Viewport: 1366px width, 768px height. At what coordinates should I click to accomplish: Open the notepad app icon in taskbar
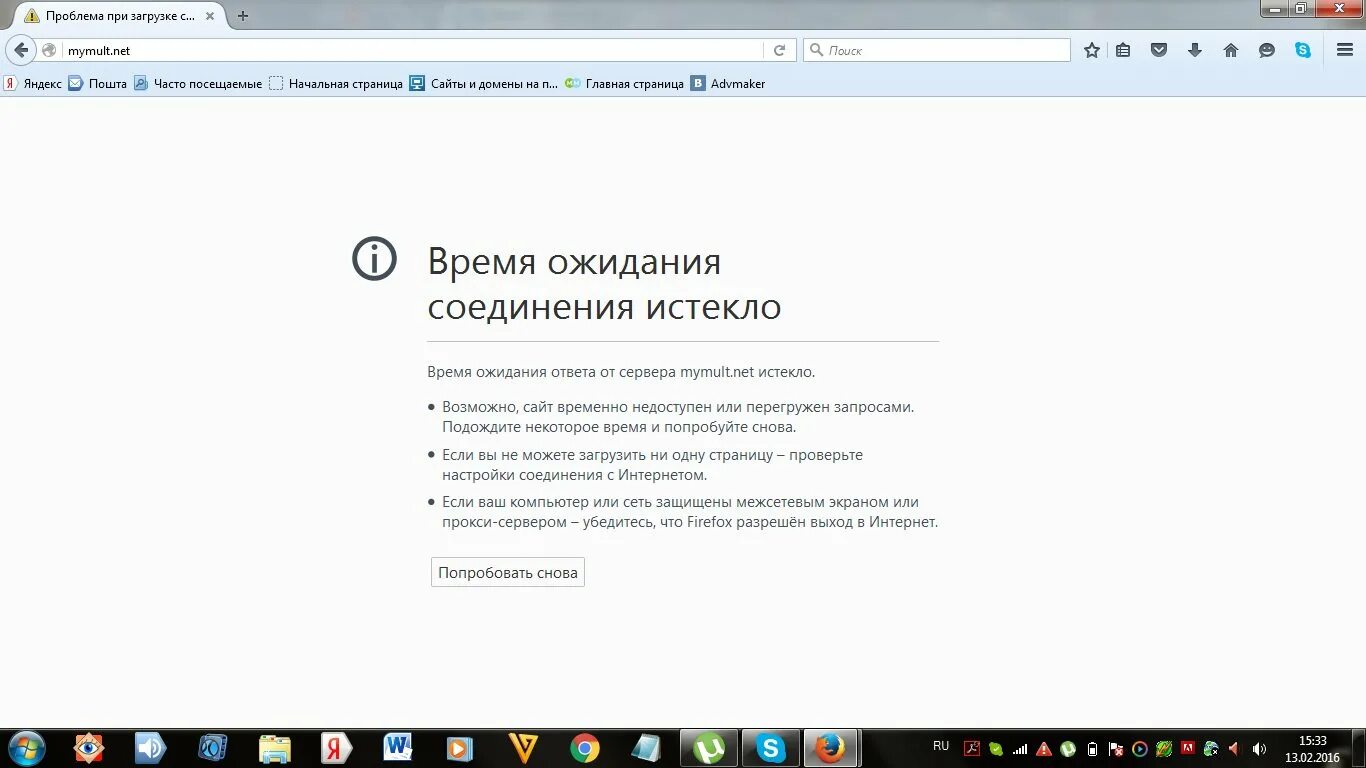(646, 748)
